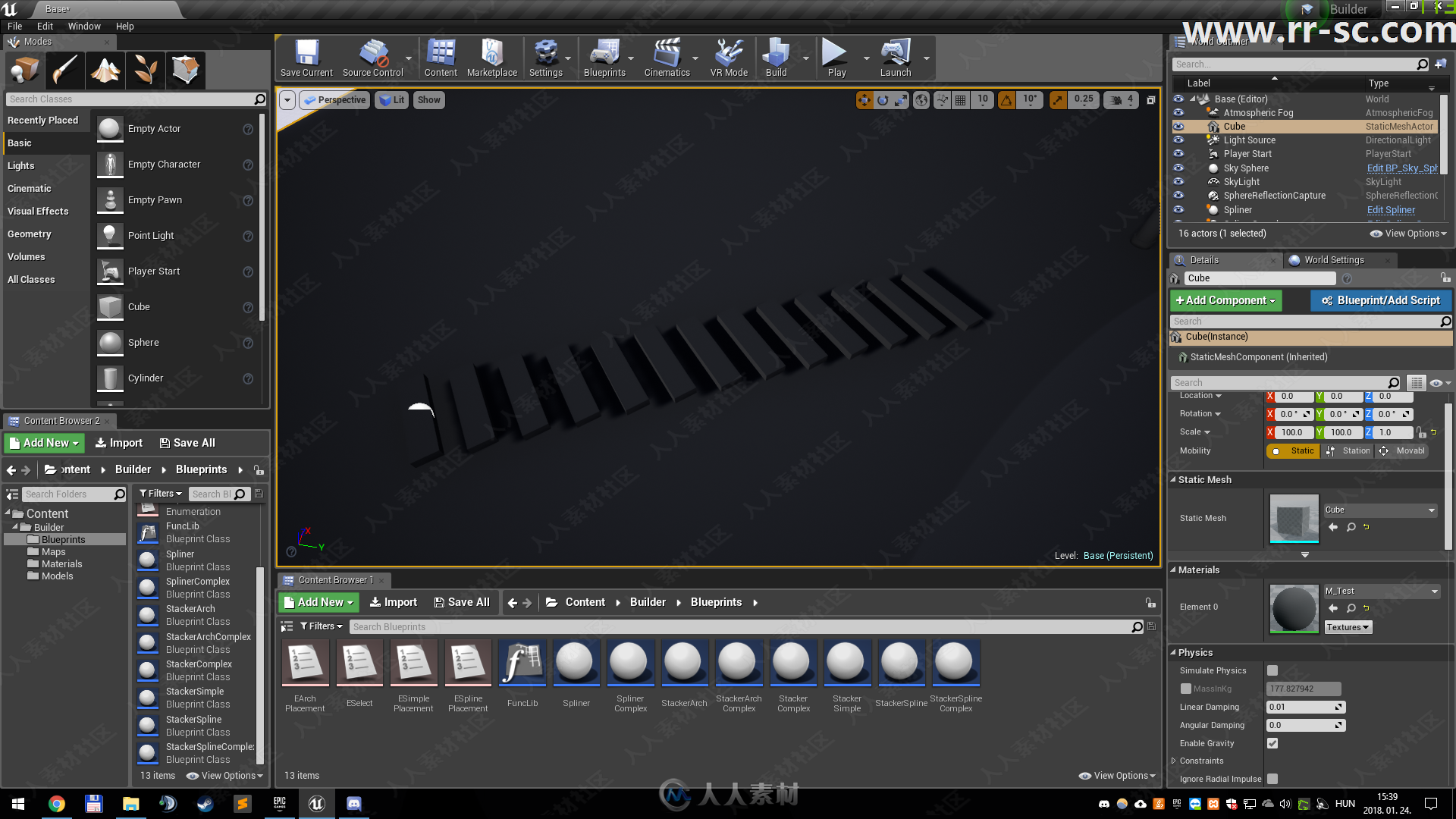The height and width of the screenshot is (819, 1456).
Task: Use selected asset for the M_Test material slot
Action: pos(1333,608)
